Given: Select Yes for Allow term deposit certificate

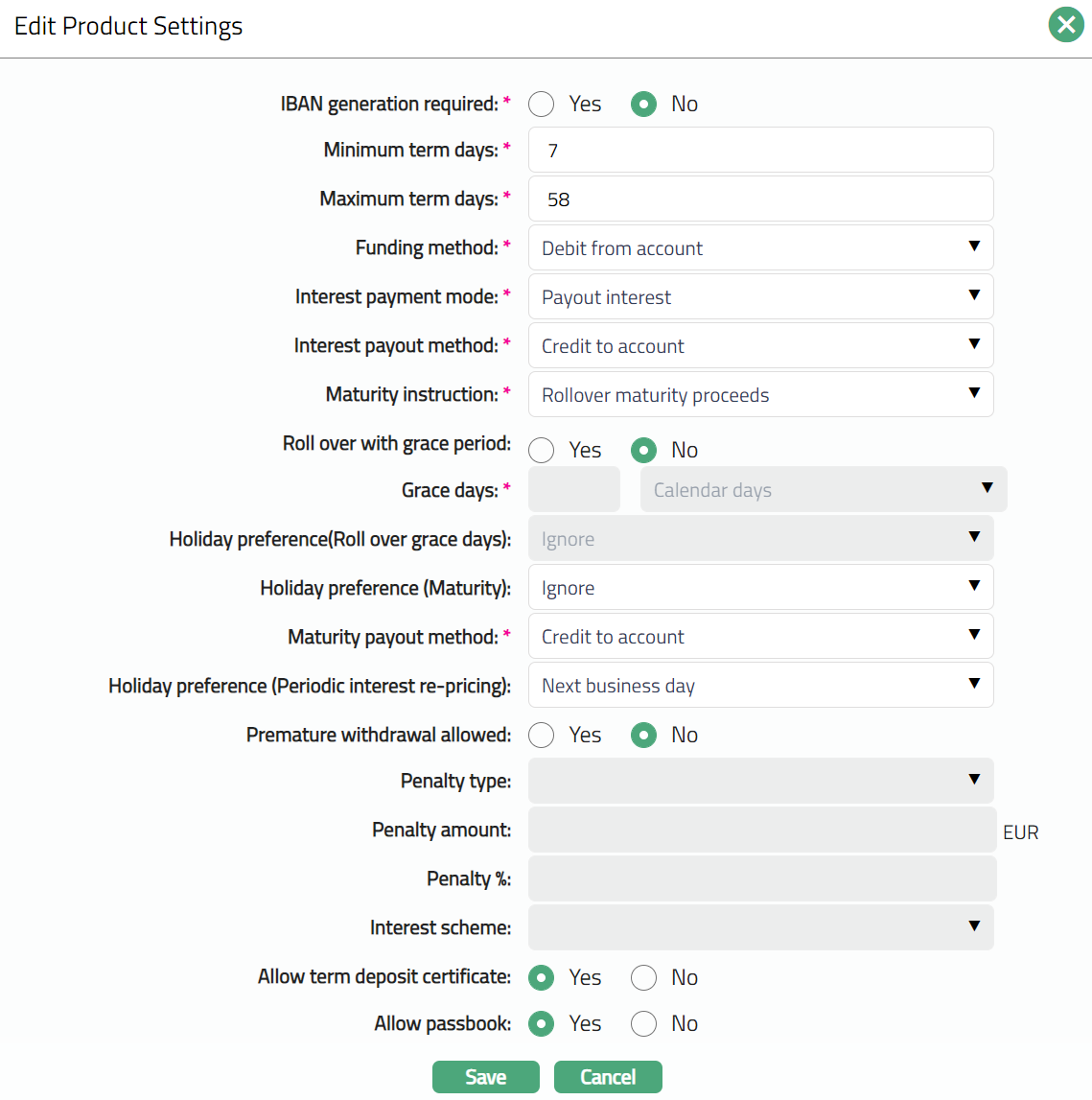Looking at the screenshot, I should coord(542,978).
